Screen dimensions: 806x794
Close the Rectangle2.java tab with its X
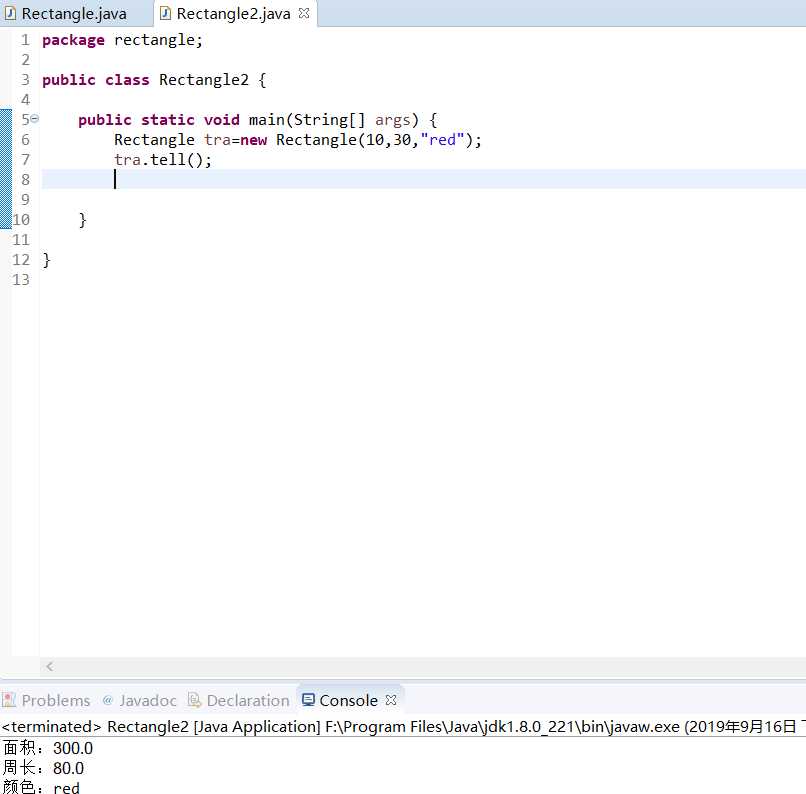[304, 13]
